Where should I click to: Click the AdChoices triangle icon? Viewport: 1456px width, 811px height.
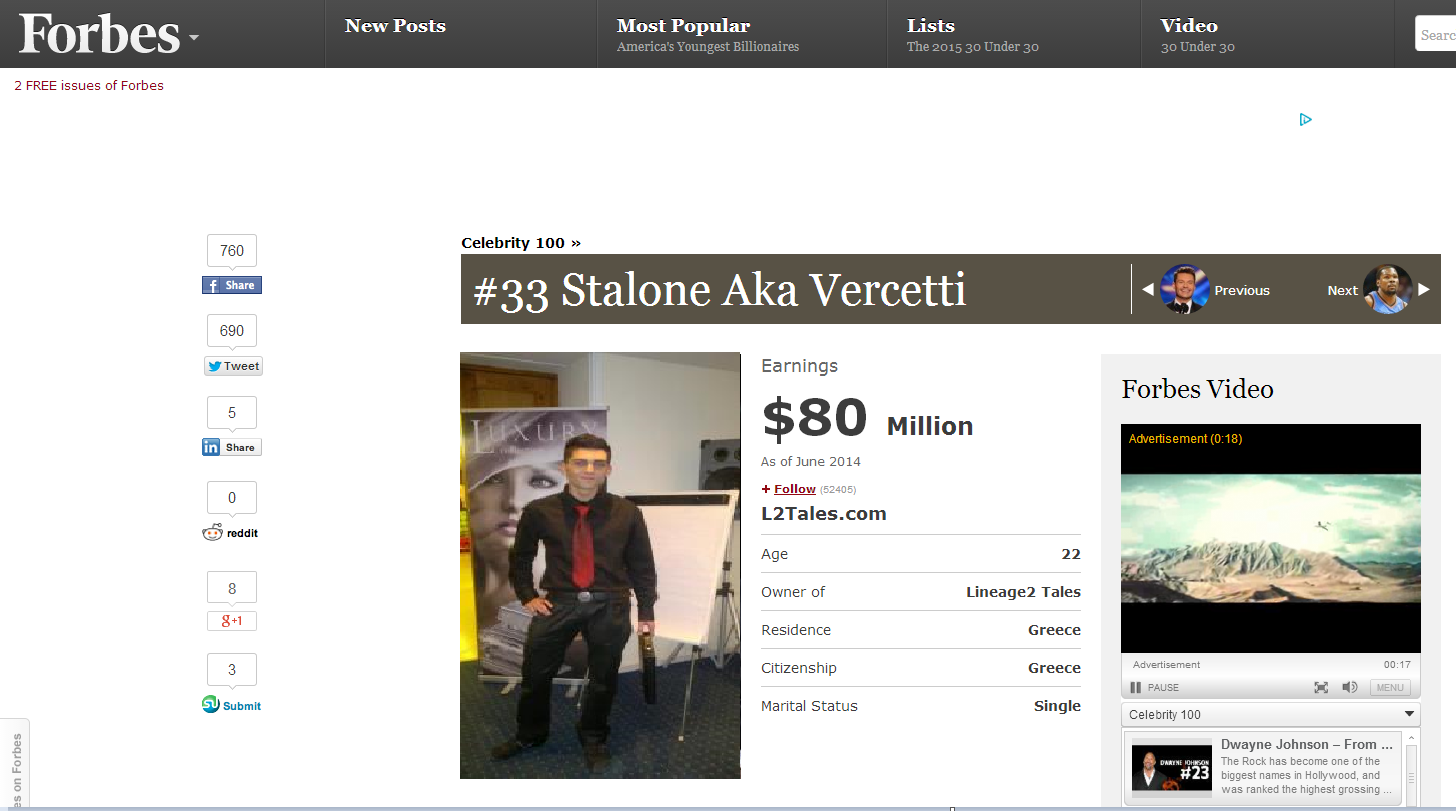1305,120
